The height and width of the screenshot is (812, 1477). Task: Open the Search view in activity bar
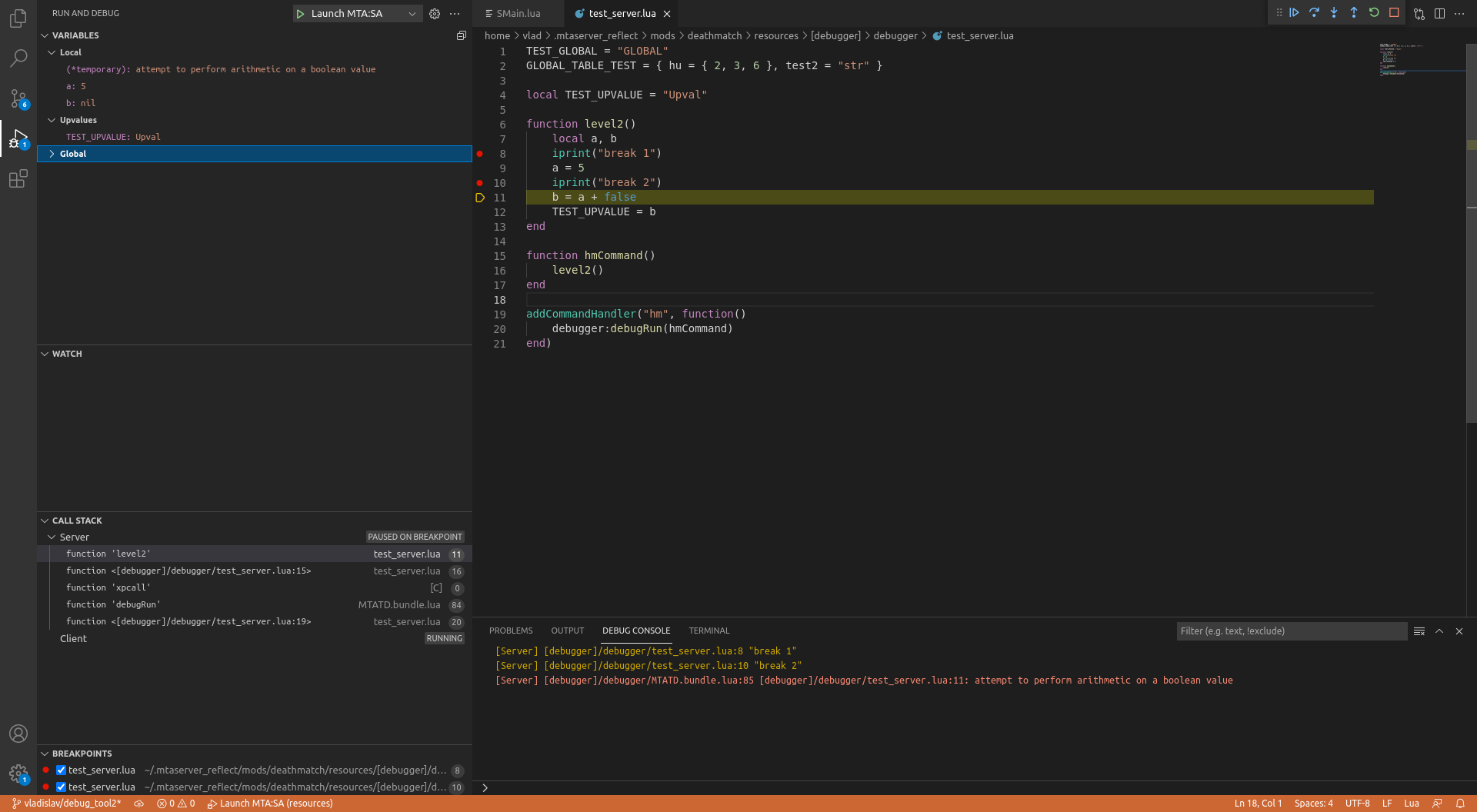point(18,58)
